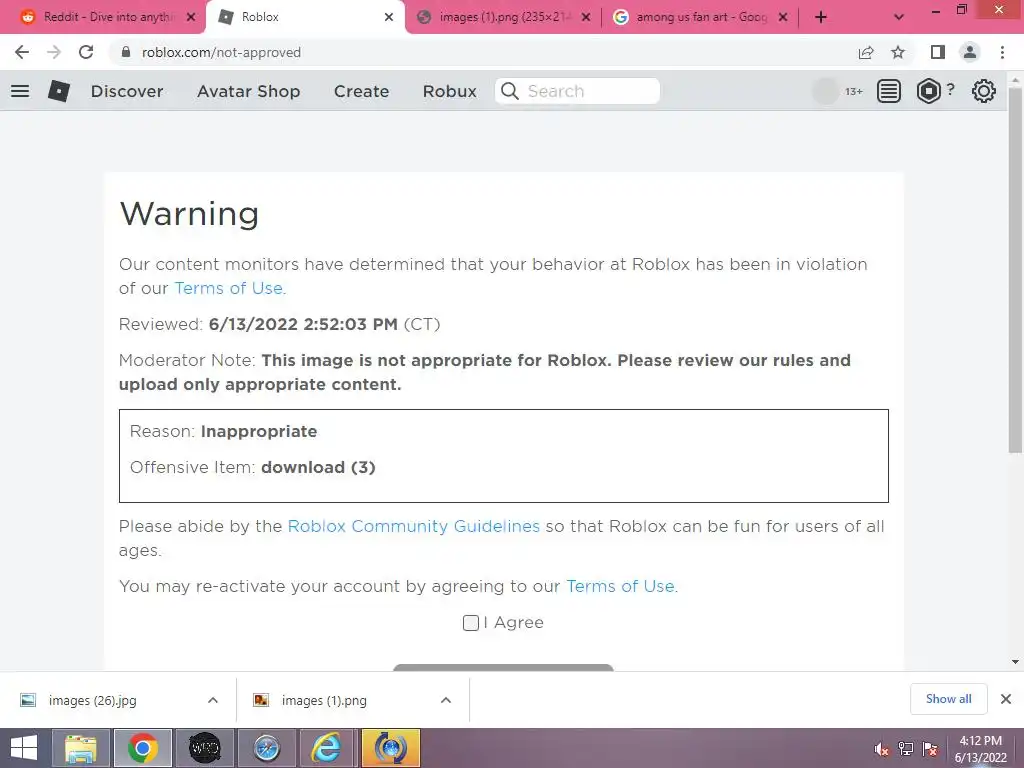Click the Roblox logo icon
1024x768 pixels.
(x=59, y=91)
